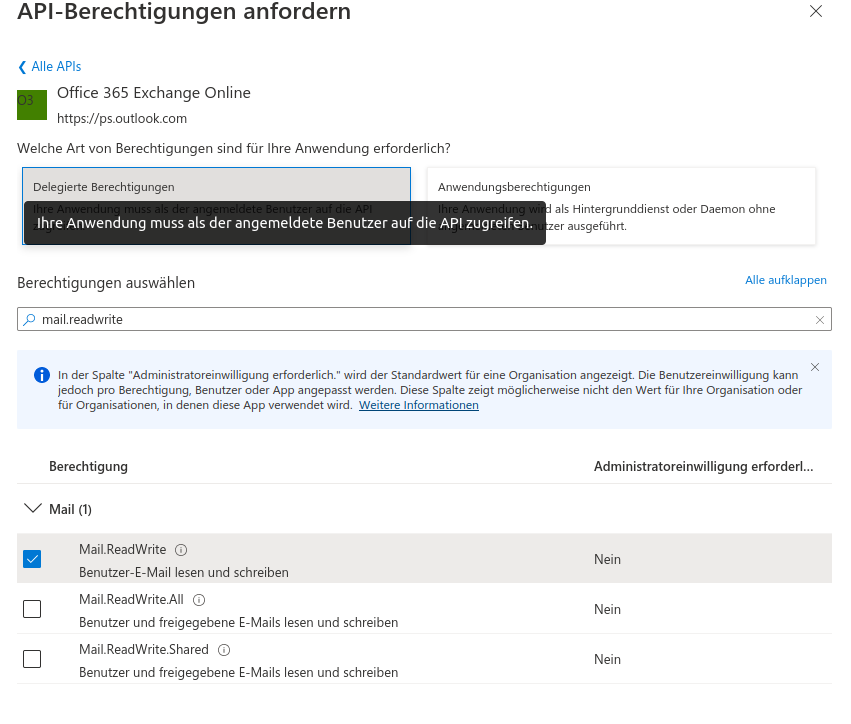Click the search magnifier icon
851x724 pixels.
pyautogui.click(x=29, y=320)
